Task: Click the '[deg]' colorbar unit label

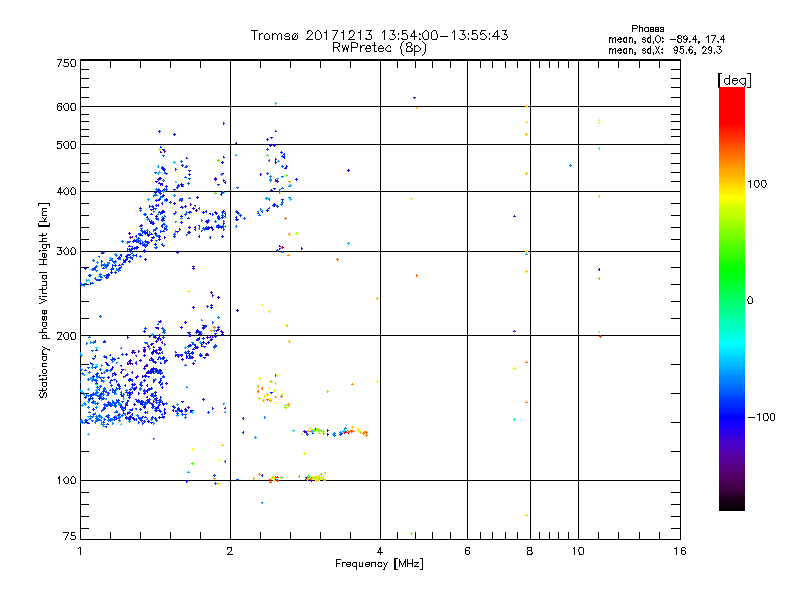Action: (x=734, y=80)
